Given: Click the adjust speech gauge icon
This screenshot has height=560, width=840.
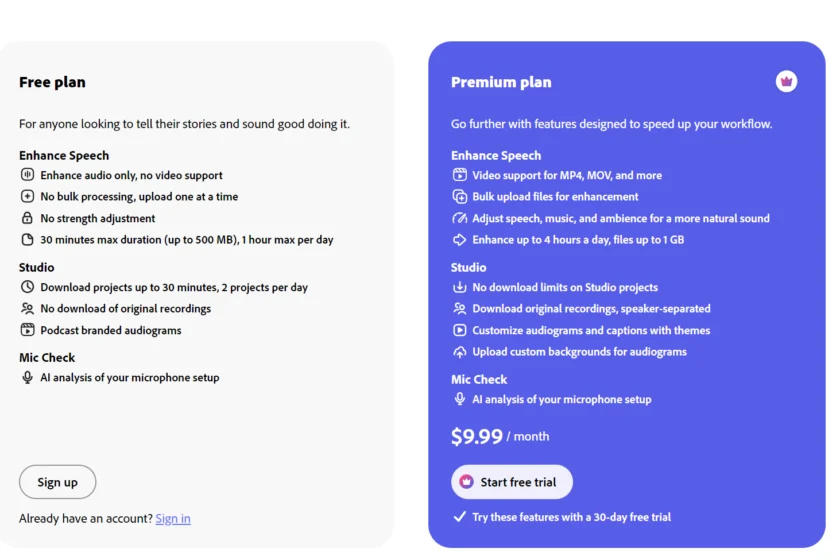Looking at the screenshot, I should coord(460,218).
